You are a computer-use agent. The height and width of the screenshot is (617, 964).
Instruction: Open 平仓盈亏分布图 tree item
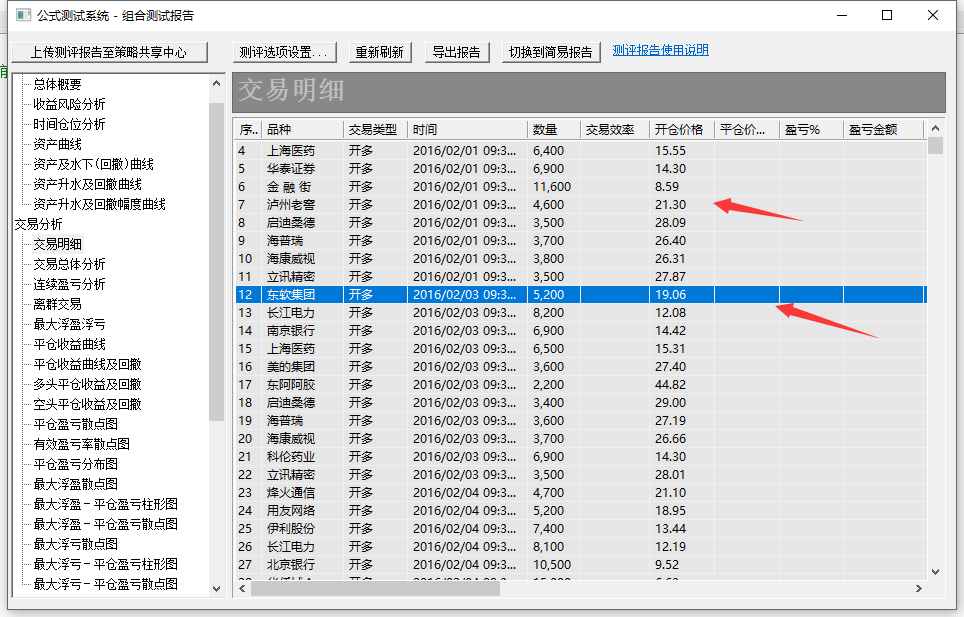[75, 464]
